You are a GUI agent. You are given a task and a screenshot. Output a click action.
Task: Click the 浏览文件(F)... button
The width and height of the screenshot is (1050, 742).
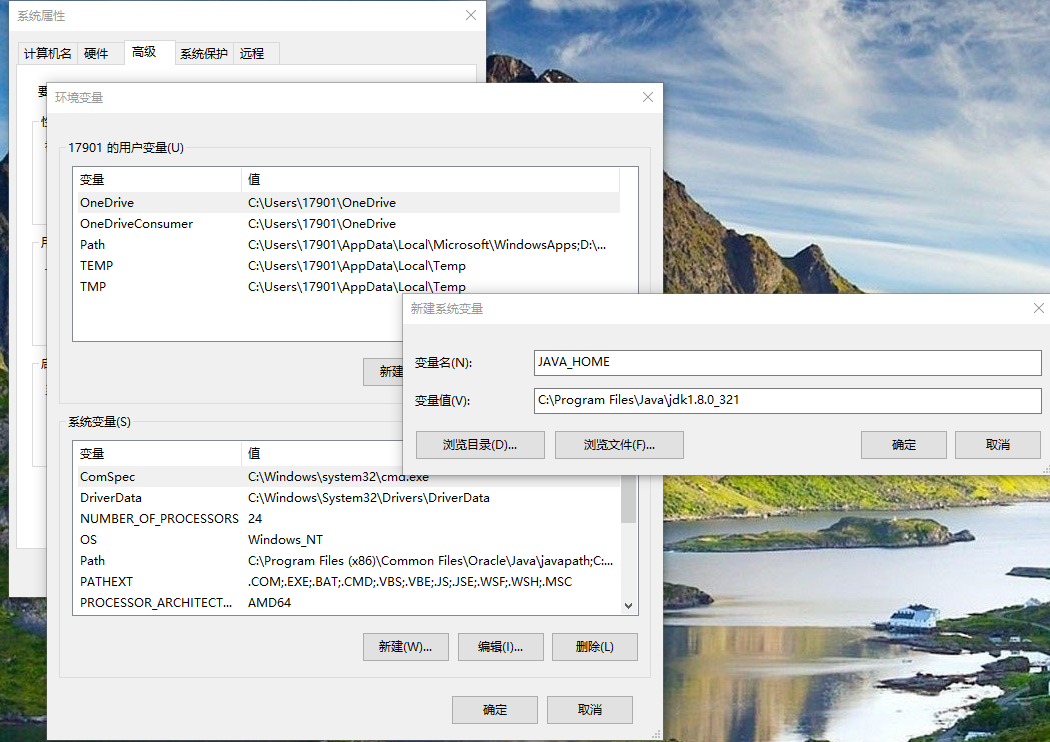pyautogui.click(x=619, y=445)
